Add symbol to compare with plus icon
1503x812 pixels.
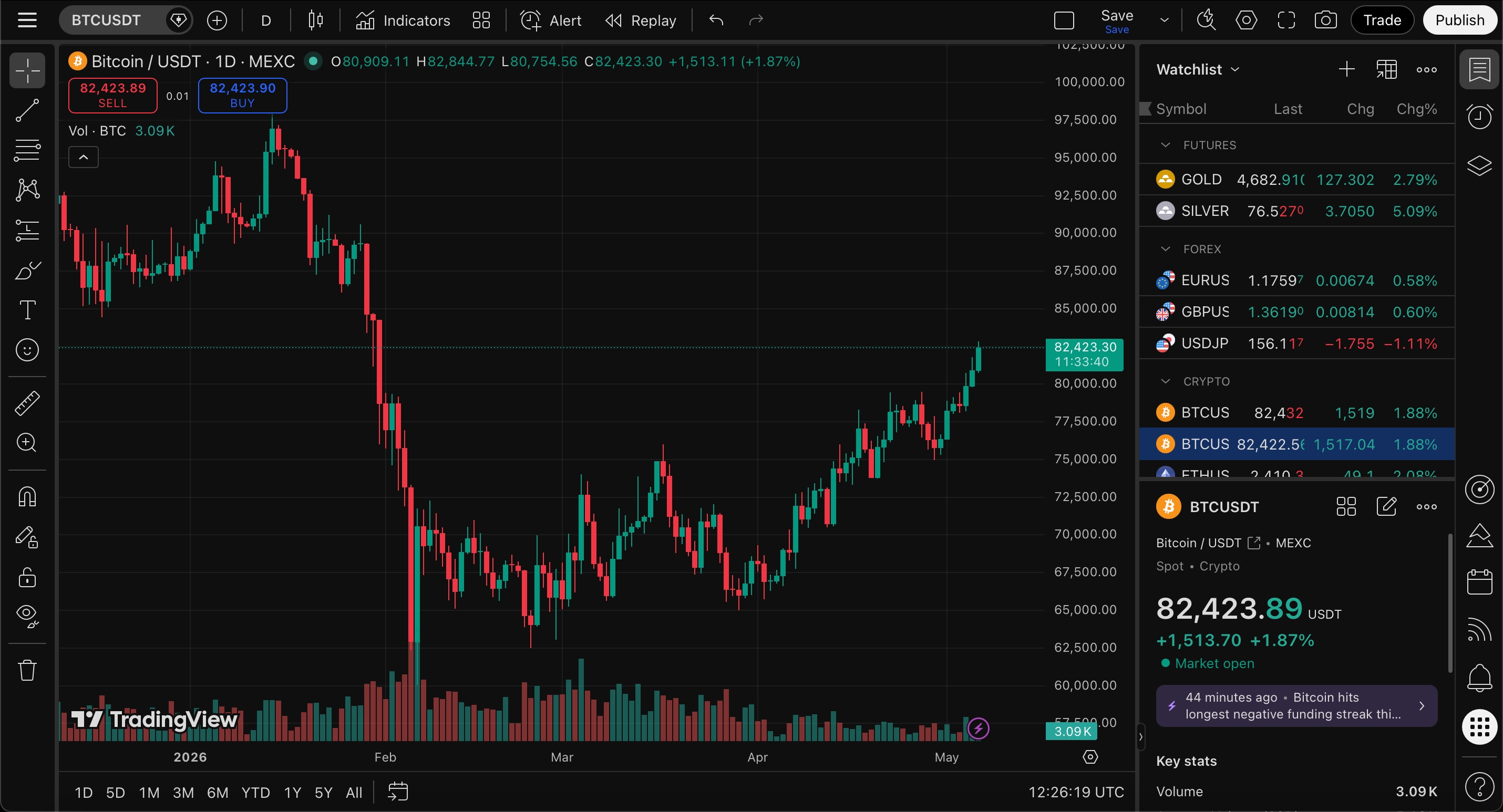(x=217, y=20)
